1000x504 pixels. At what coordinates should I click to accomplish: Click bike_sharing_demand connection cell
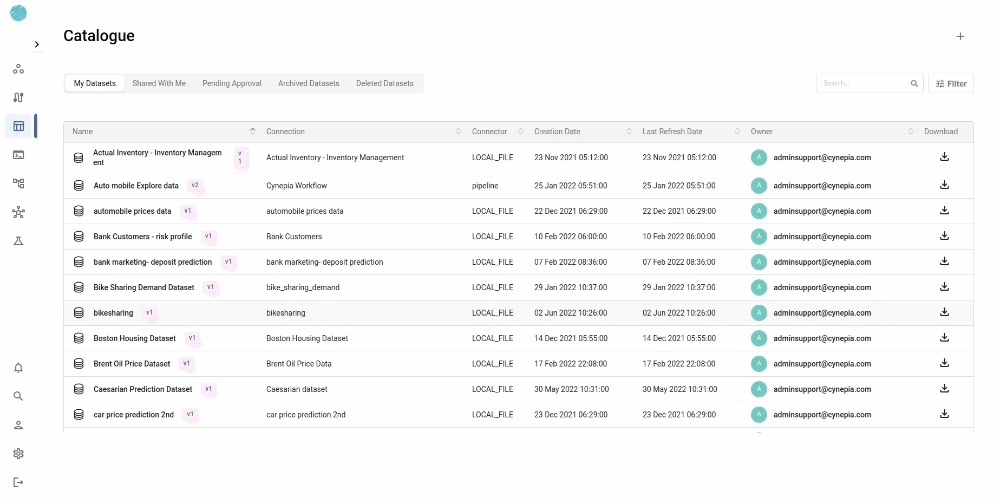point(303,288)
